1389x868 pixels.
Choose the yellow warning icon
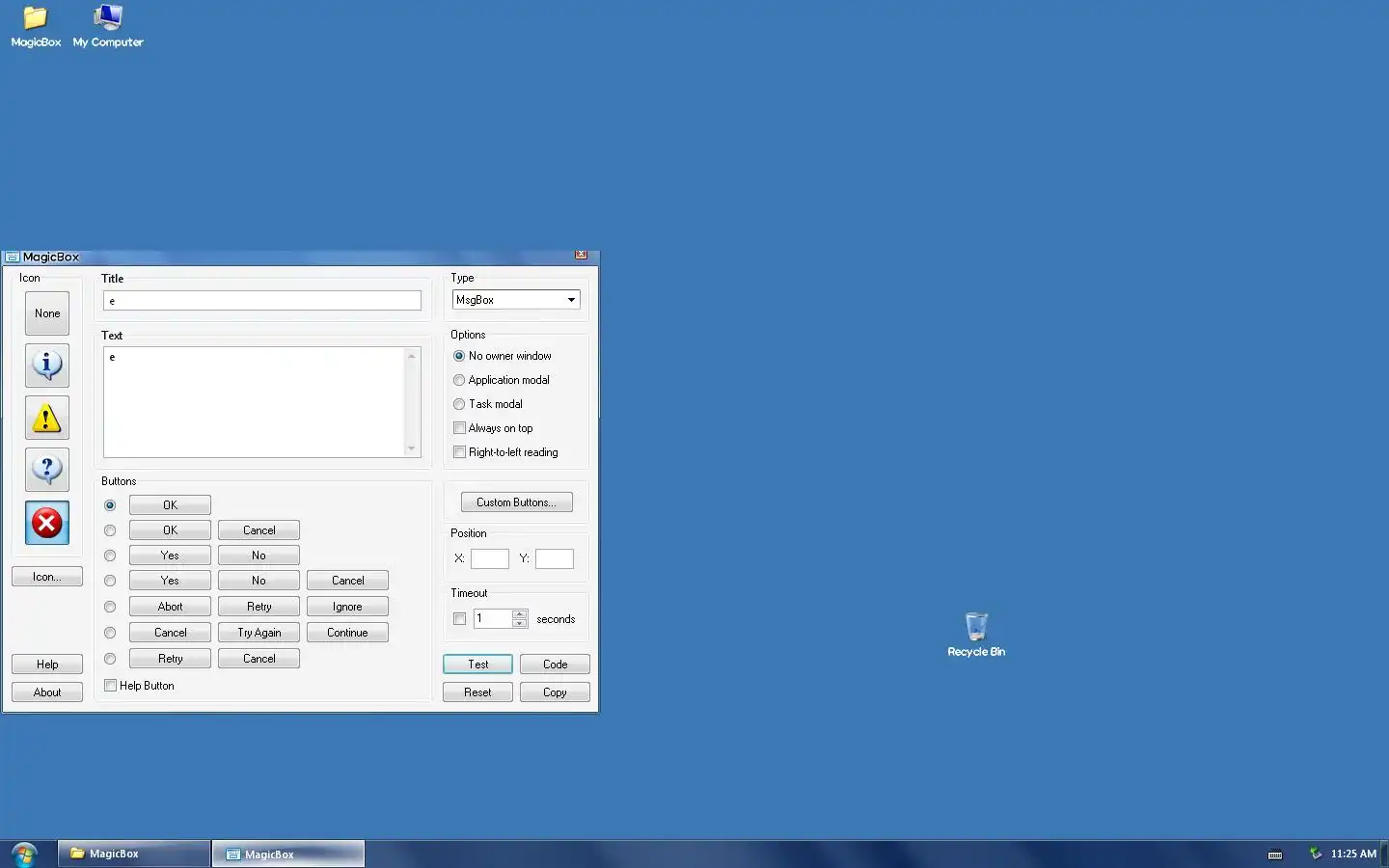click(x=47, y=418)
